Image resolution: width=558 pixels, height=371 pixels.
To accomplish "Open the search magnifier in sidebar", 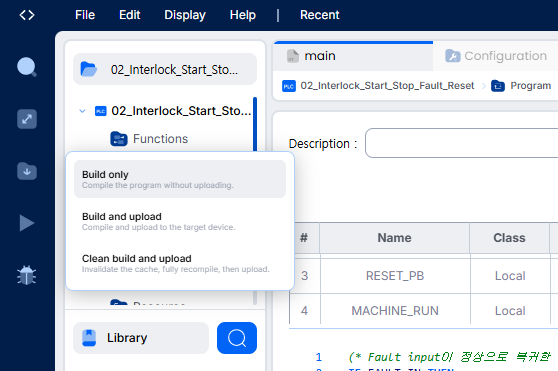I will pos(27,67).
